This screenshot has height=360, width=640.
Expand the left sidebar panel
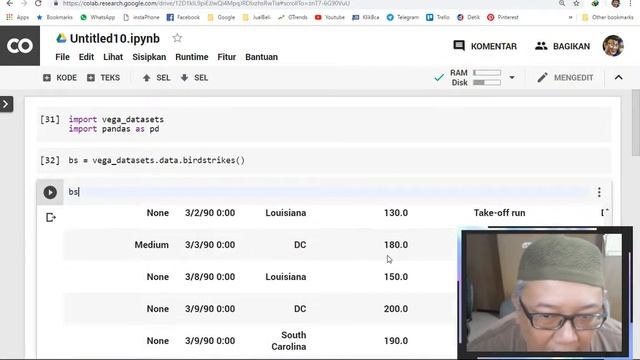[x=6, y=104]
